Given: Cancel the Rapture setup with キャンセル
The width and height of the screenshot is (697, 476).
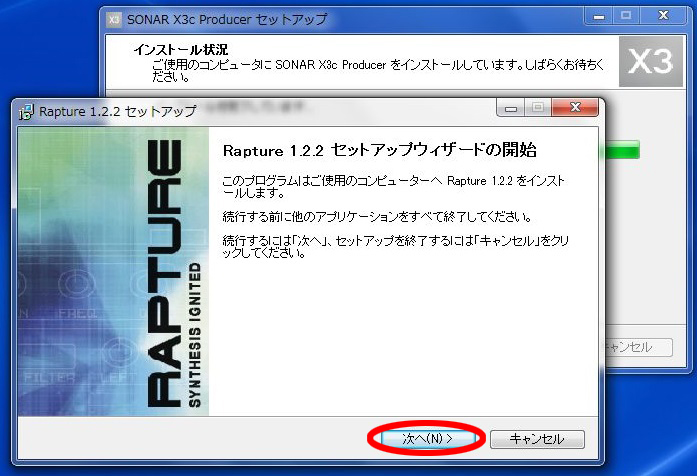Looking at the screenshot, I should 537,439.
